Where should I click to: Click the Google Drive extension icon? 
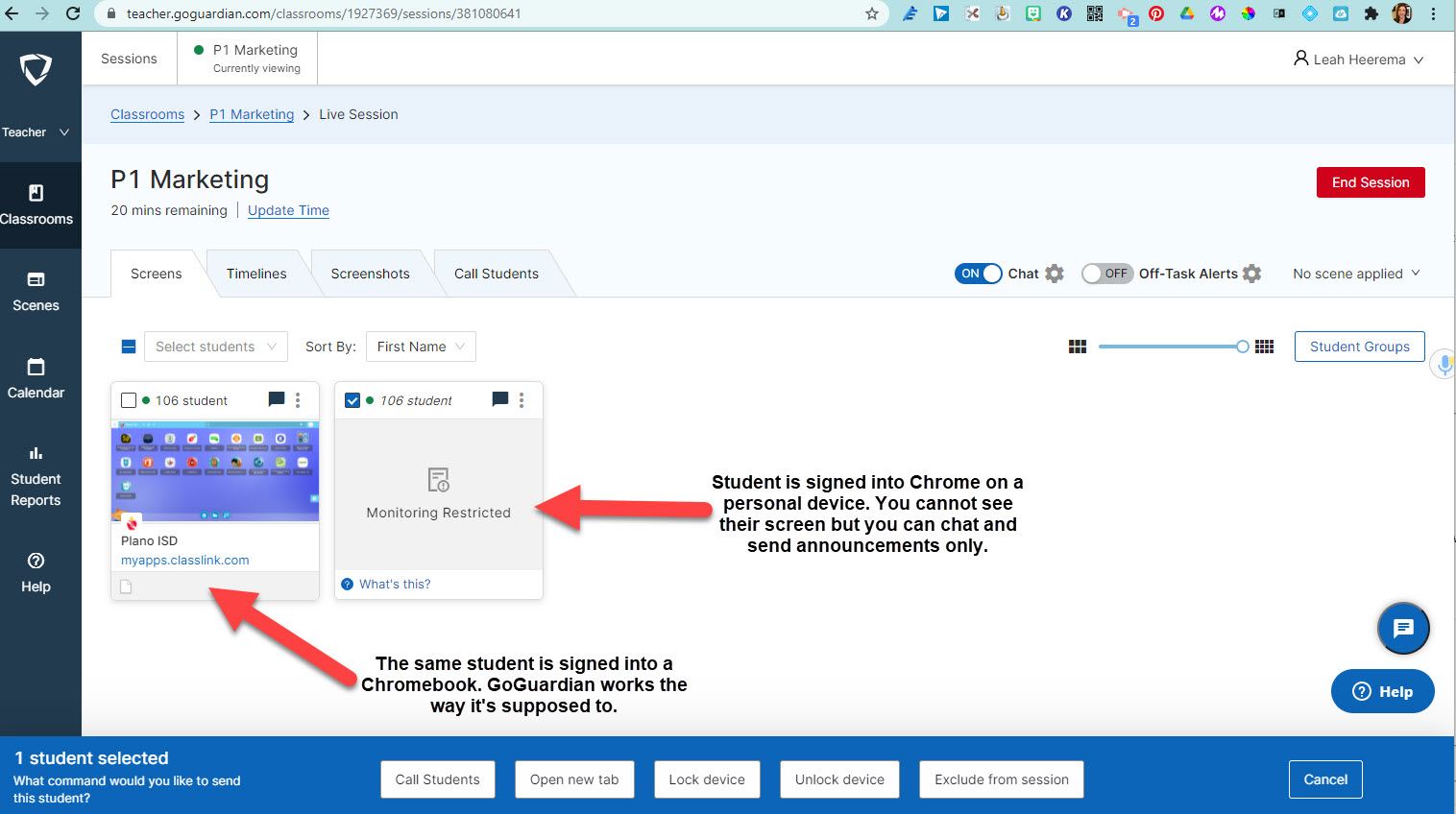point(1187,13)
